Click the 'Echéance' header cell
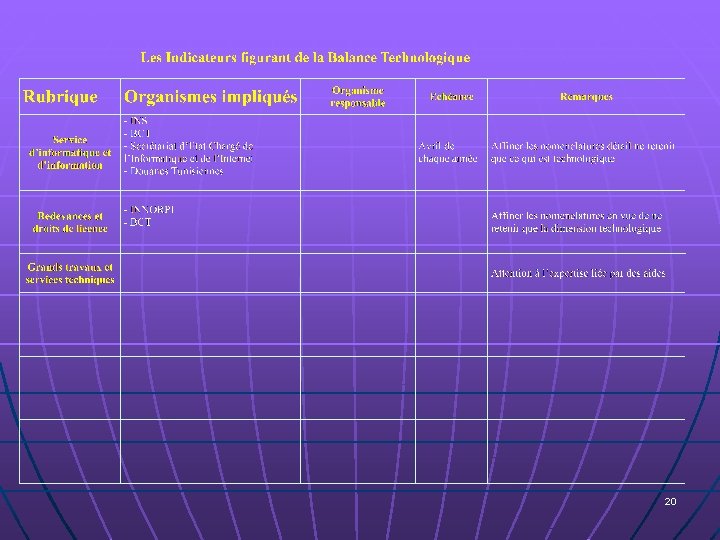The height and width of the screenshot is (540, 720). point(451,96)
